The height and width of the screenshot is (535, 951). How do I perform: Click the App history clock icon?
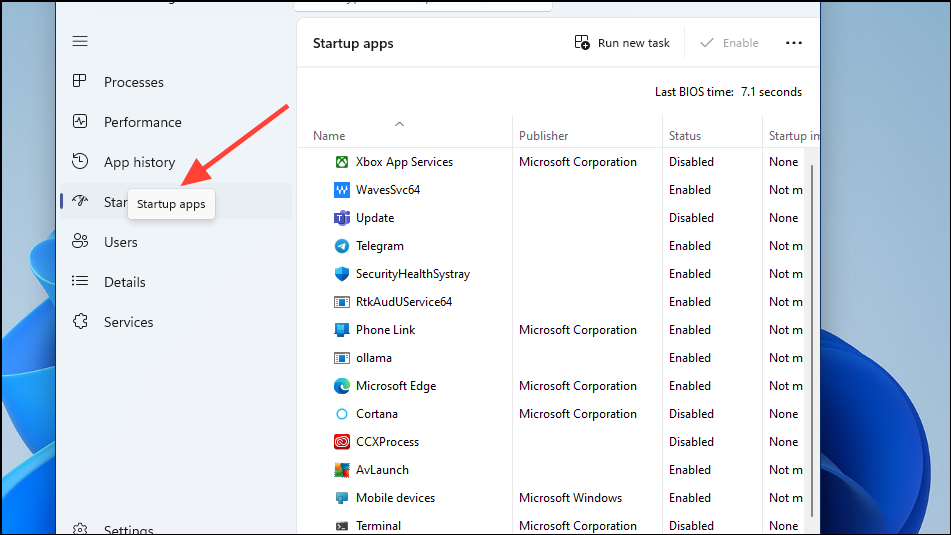pos(80,161)
